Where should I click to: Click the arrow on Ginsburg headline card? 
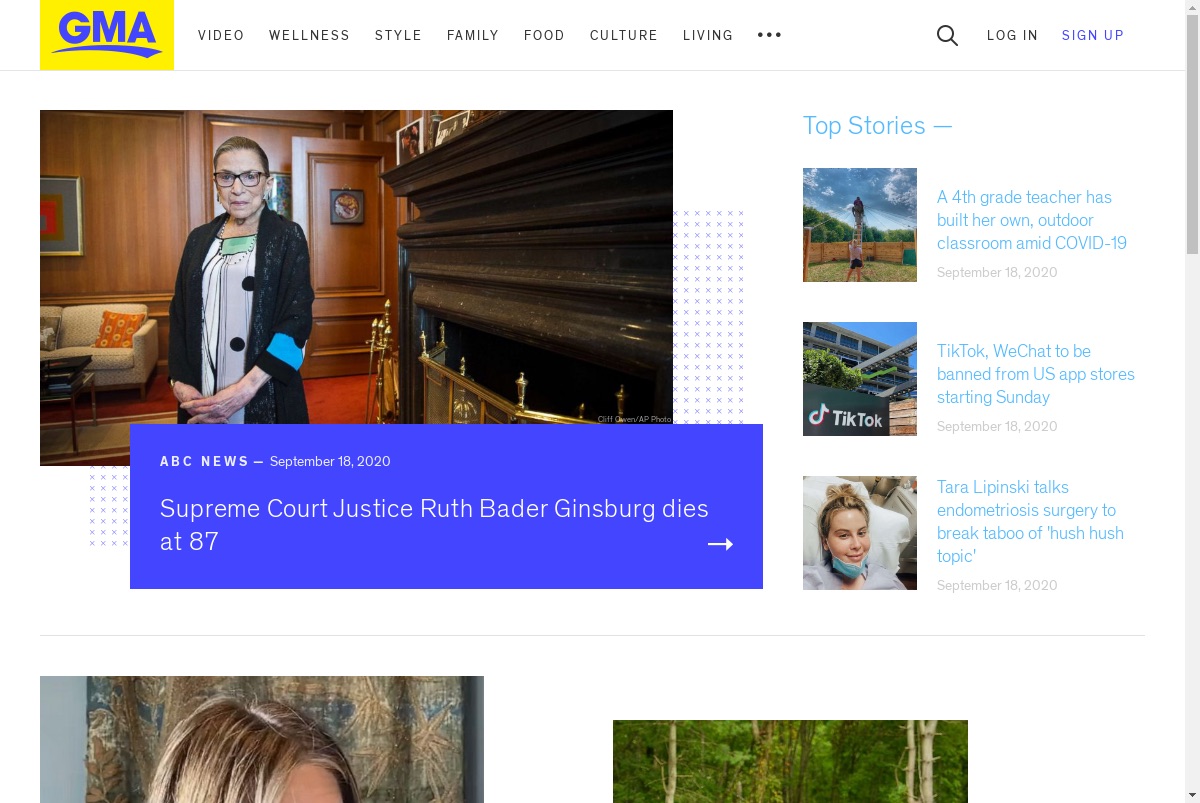721,544
